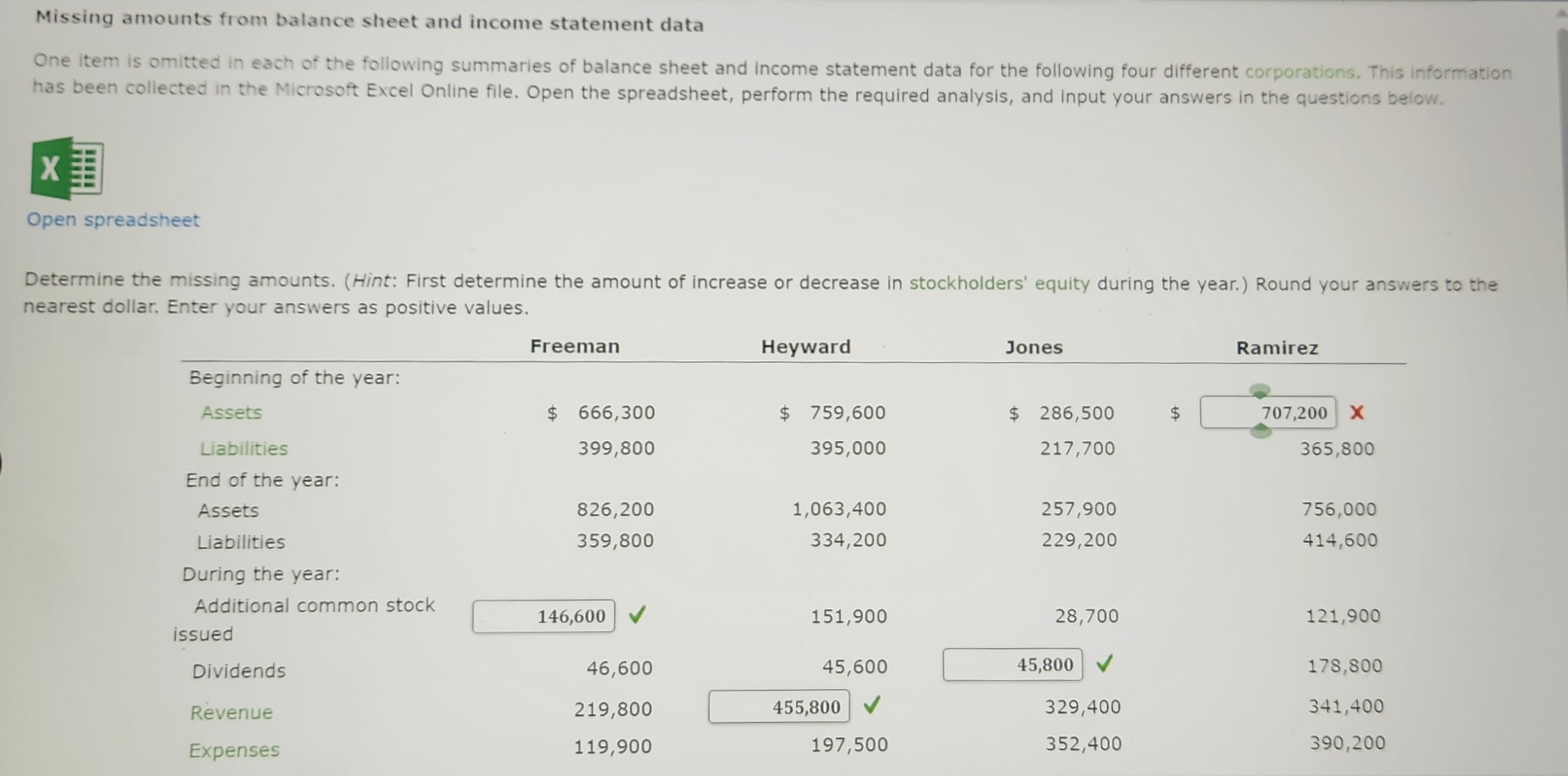The height and width of the screenshot is (776, 1568).
Task: Click Heyward's revenue input showing 455,800
Action: pyautogui.click(x=778, y=706)
